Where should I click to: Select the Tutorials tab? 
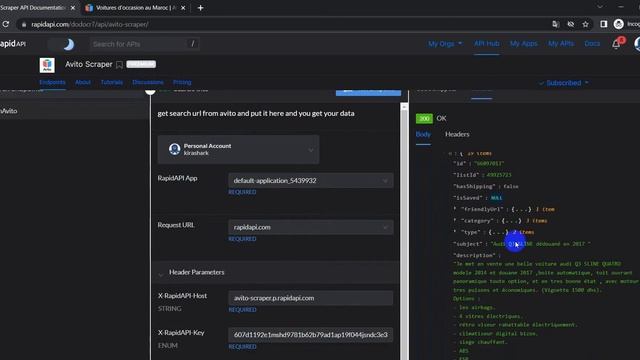coord(111,82)
